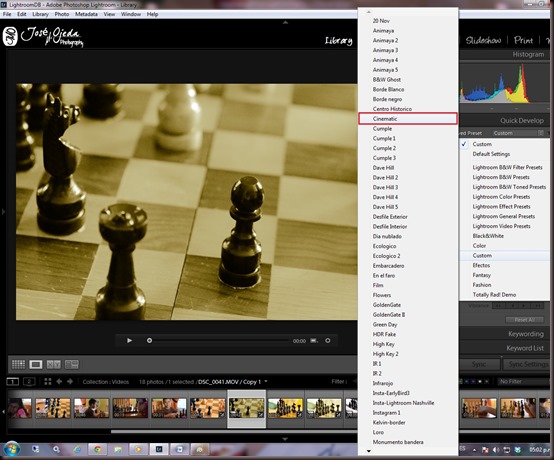Open the Edit menu
554x460 pixels.
point(22,14)
